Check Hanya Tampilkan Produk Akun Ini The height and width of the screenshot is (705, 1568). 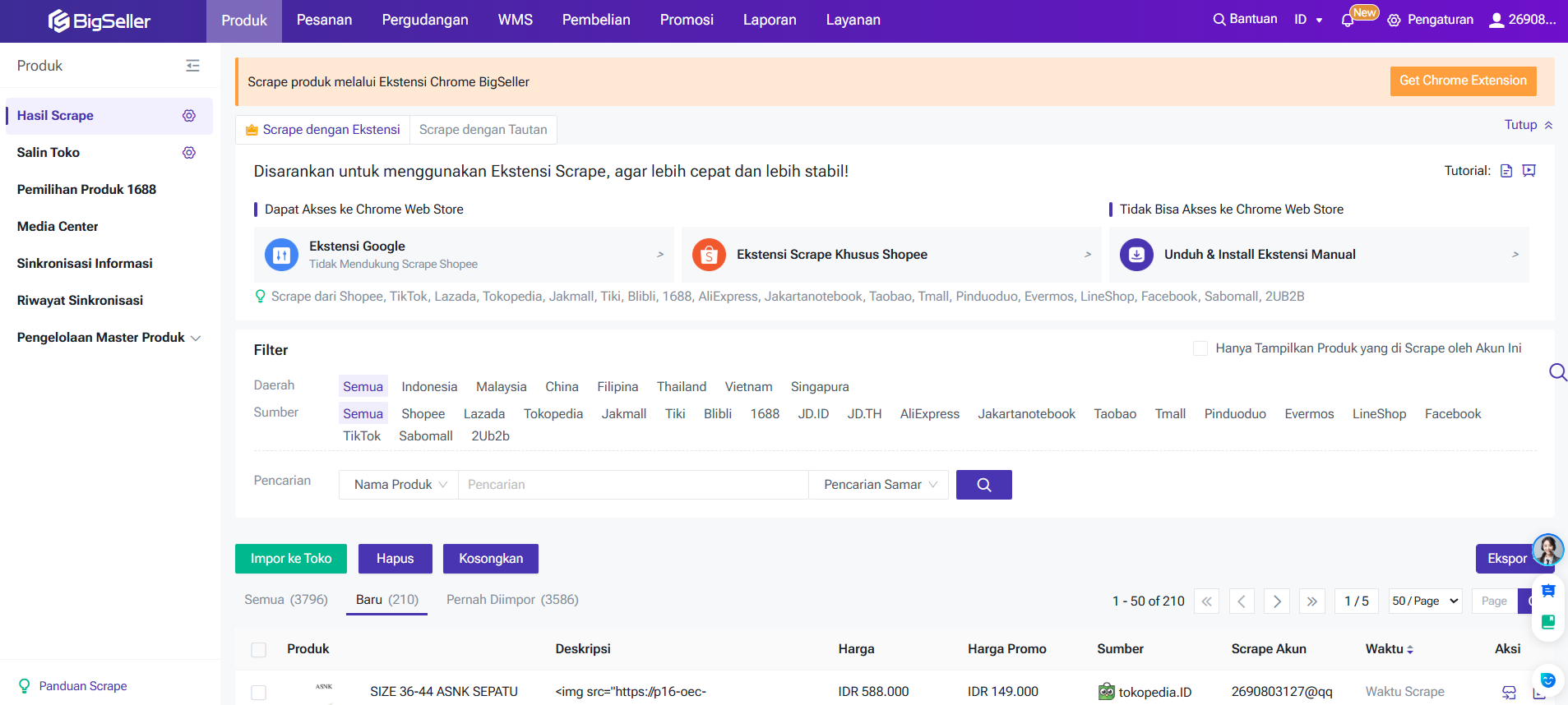click(x=1200, y=348)
